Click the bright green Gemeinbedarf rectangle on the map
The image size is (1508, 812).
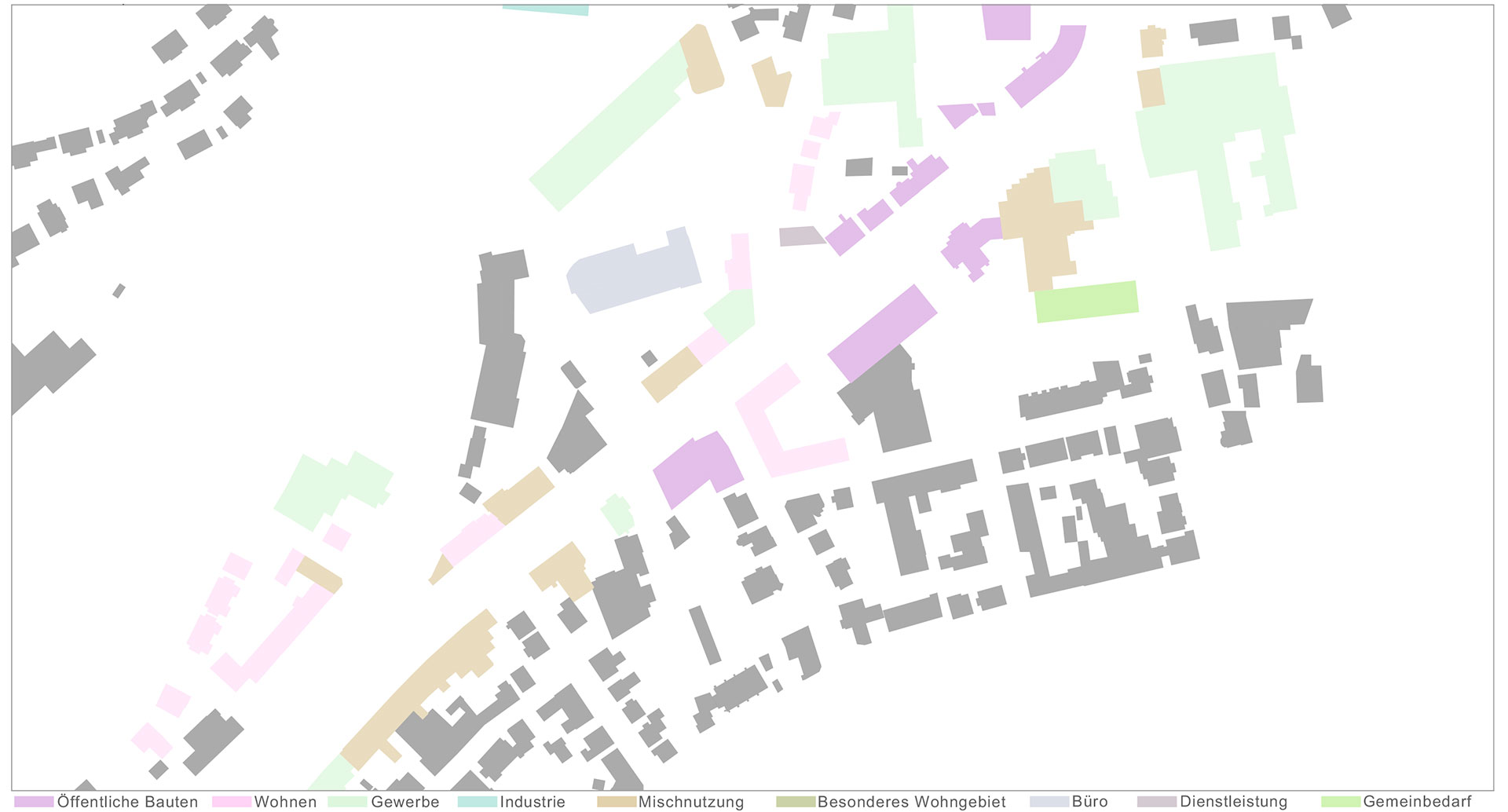tap(1086, 302)
